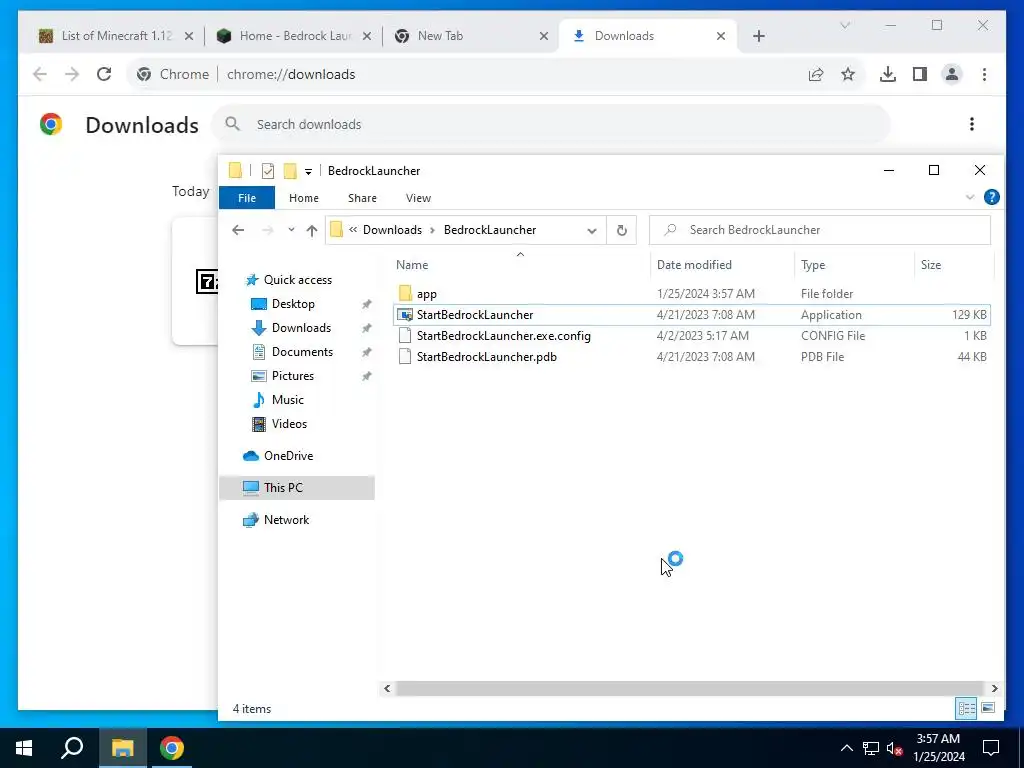Open Explorer recent locations dropdown
This screenshot has width=1024, height=768.
291,230
